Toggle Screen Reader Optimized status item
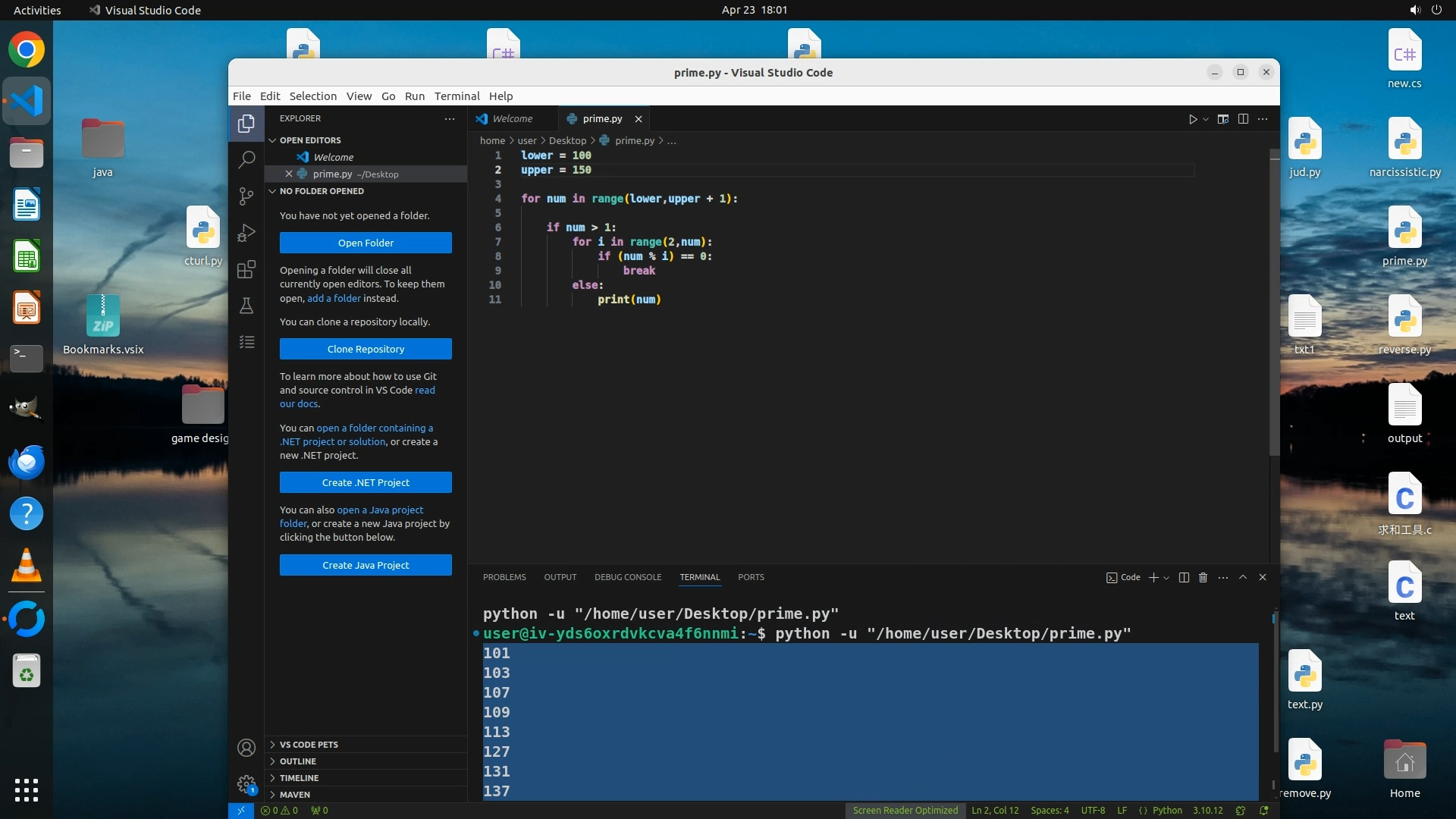The width and height of the screenshot is (1456, 819). (905, 811)
